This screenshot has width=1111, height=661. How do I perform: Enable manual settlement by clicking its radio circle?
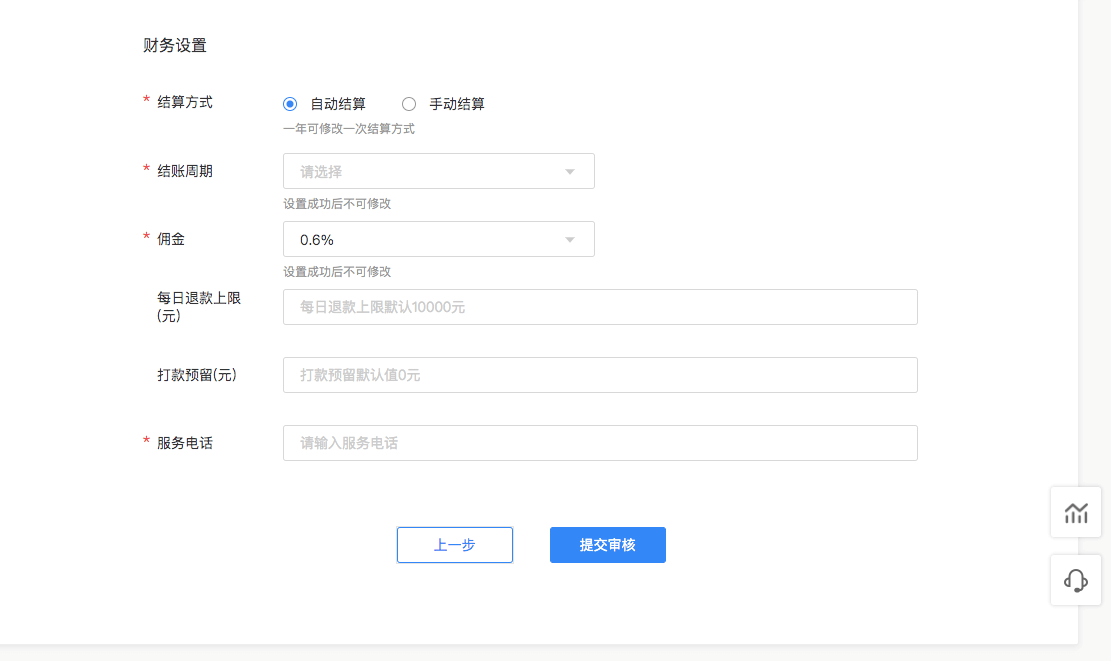pyautogui.click(x=408, y=103)
